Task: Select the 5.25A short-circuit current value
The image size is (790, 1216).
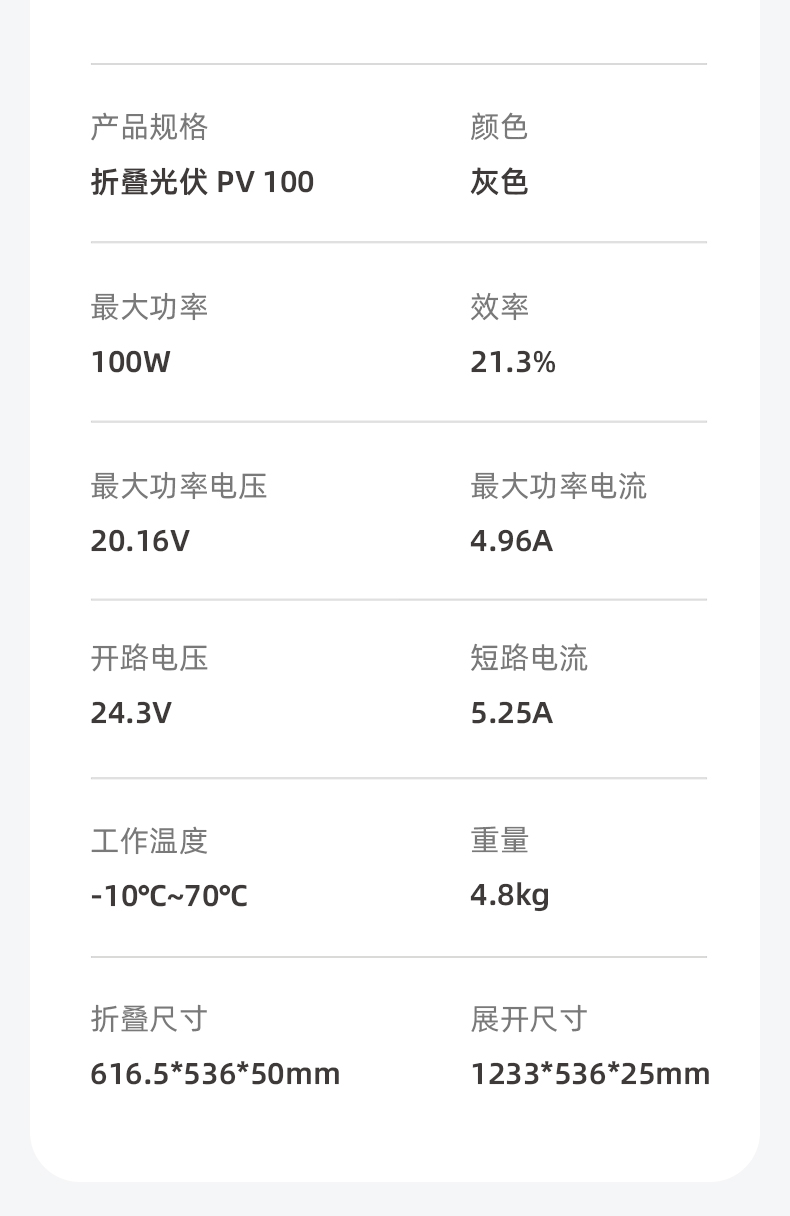Action: click(x=511, y=713)
